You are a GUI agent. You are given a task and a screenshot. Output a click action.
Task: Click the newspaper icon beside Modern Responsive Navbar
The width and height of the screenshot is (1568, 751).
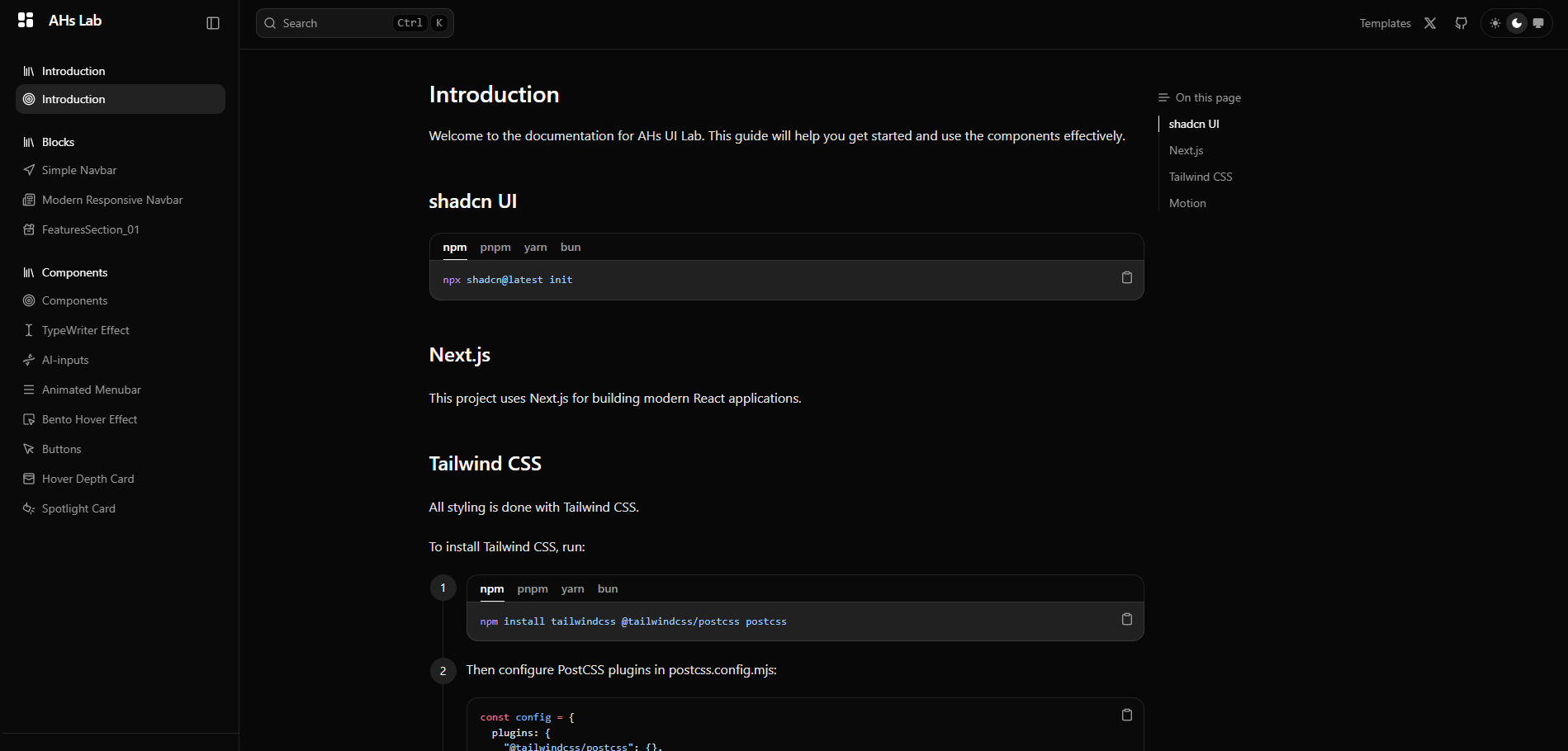(29, 200)
